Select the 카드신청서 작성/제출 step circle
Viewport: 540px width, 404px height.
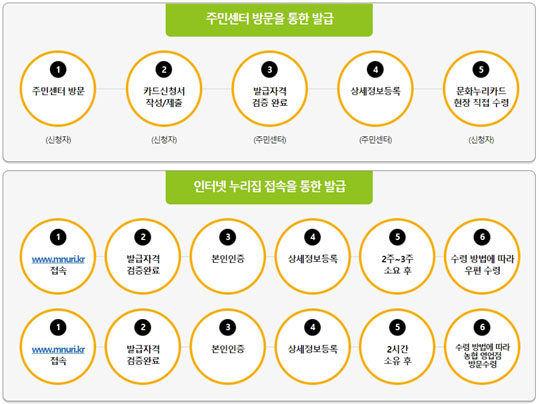click(164, 89)
